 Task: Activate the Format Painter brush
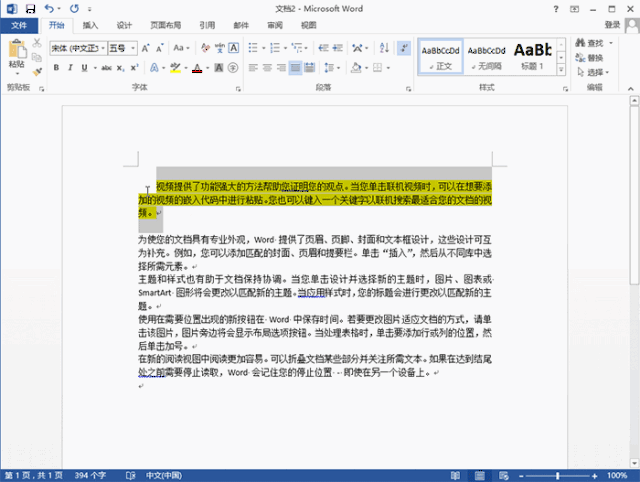click(x=37, y=72)
